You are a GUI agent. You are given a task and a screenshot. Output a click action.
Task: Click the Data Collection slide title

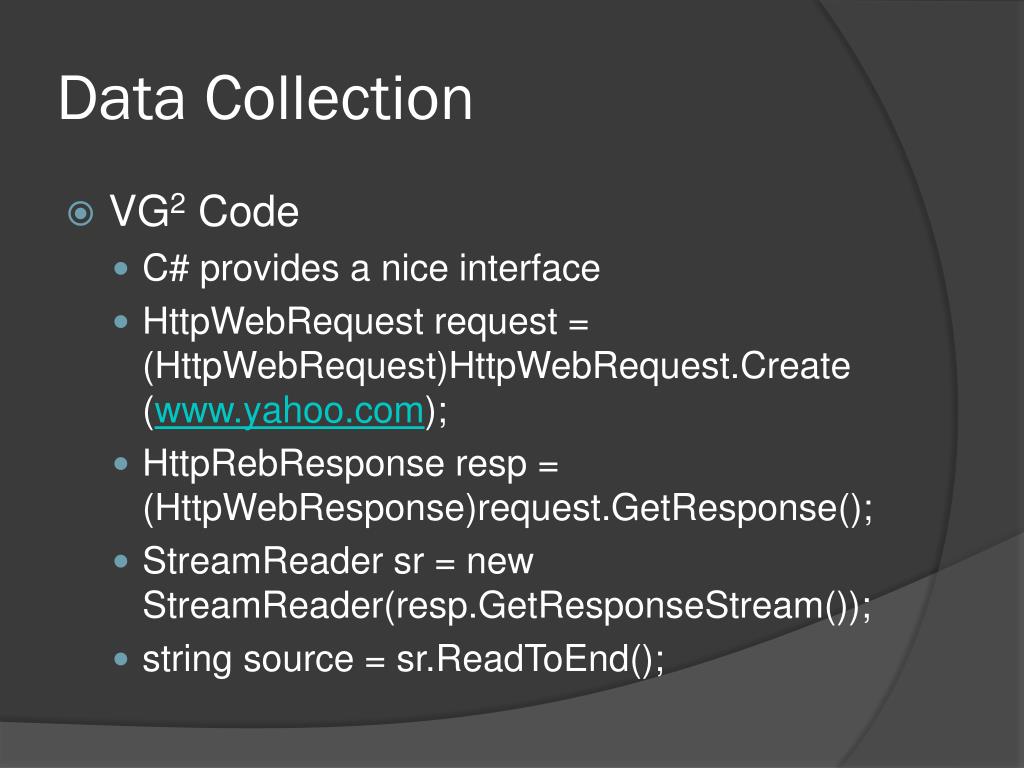(265, 99)
